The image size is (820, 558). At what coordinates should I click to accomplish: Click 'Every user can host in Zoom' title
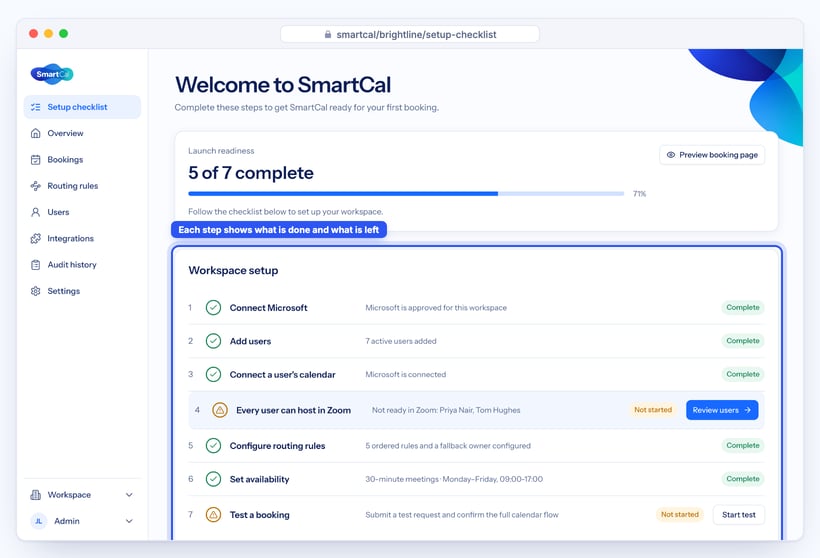(x=293, y=411)
